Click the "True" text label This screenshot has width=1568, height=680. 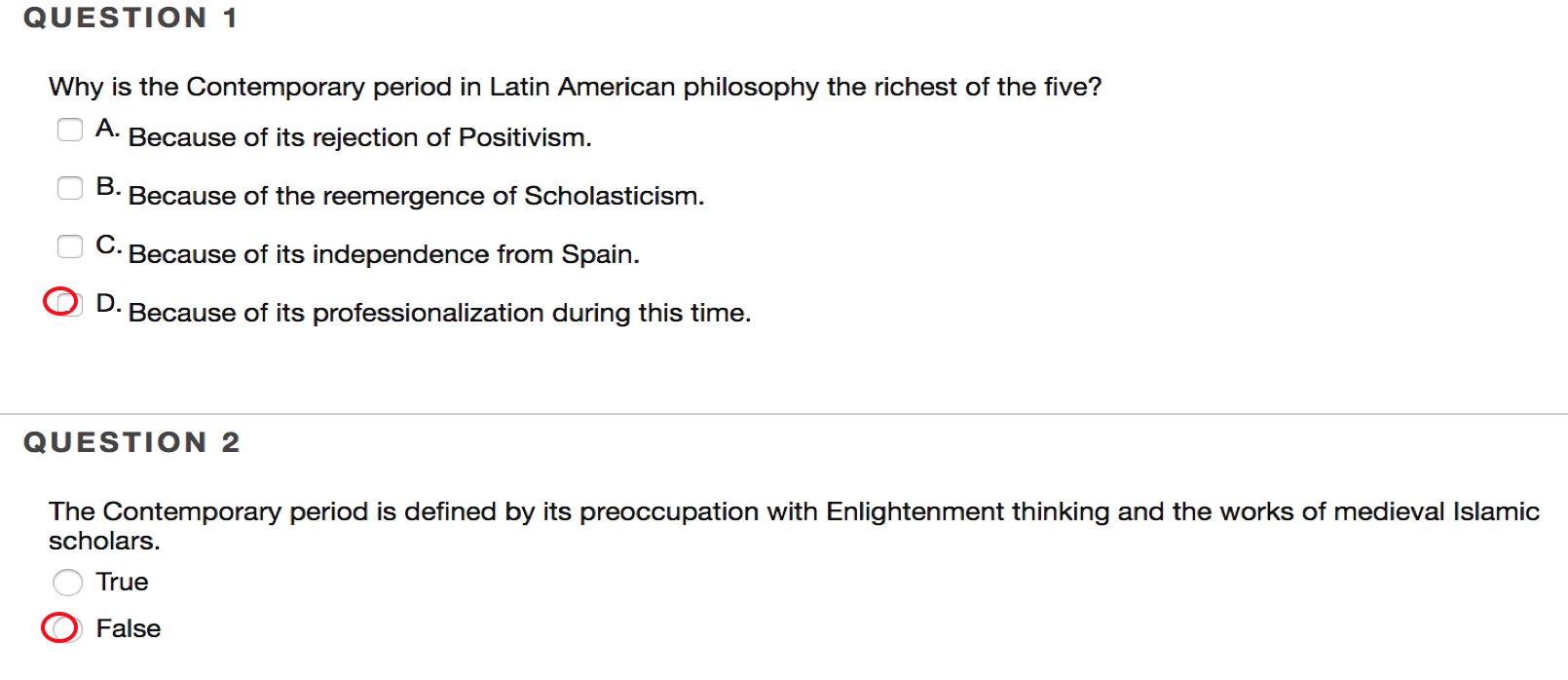122,583
